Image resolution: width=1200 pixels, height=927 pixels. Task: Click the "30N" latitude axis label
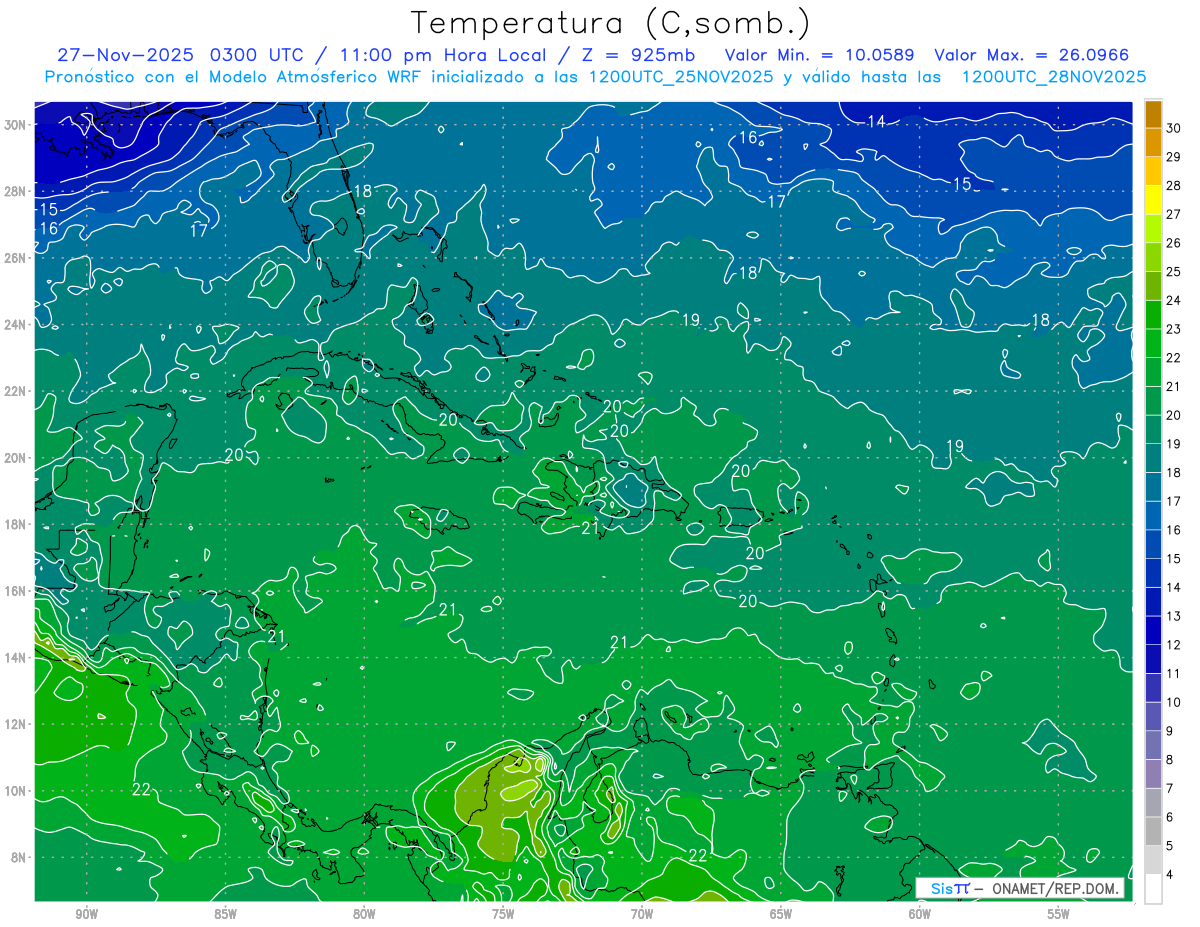point(17,125)
